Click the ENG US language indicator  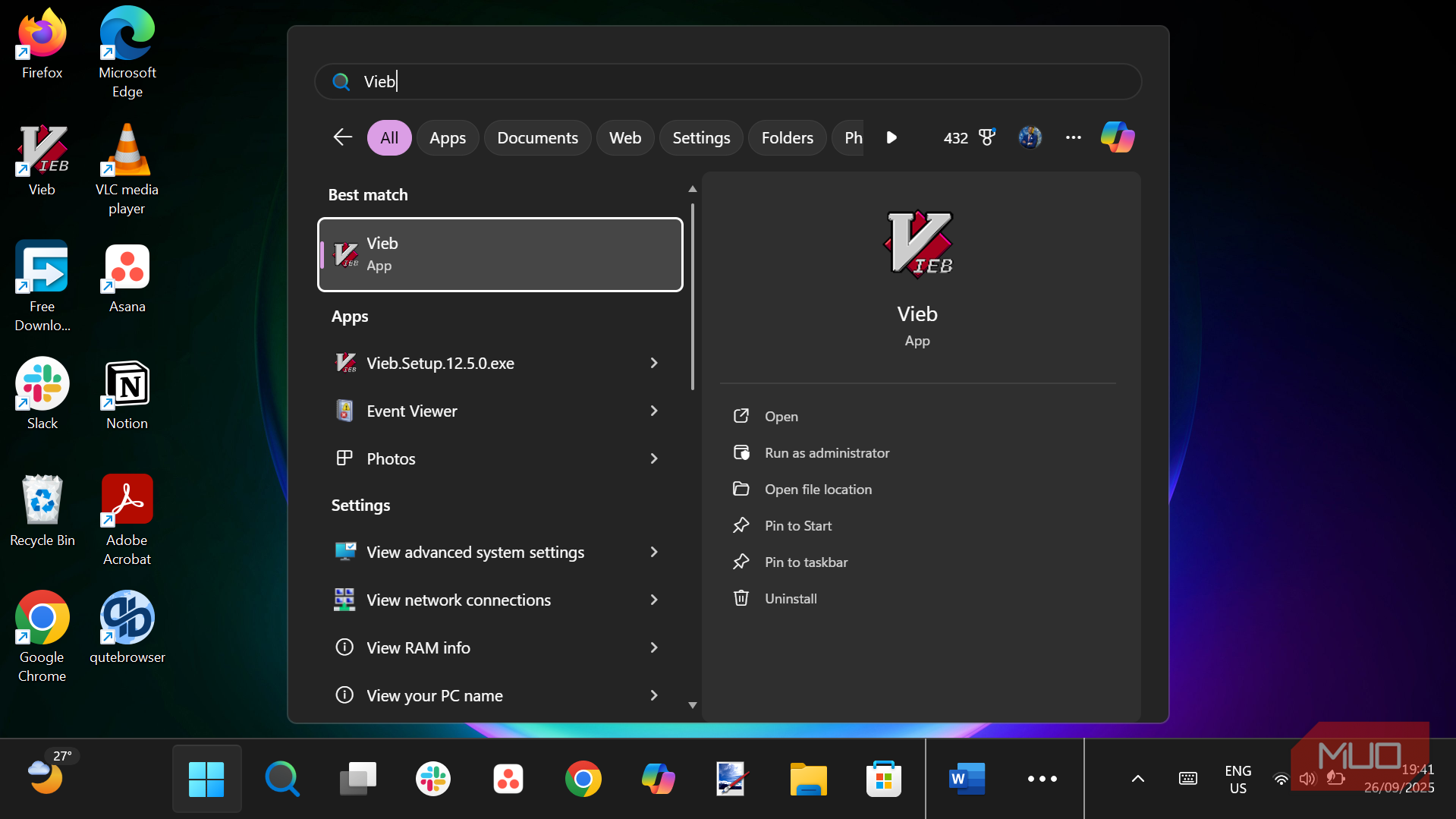pos(1237,780)
